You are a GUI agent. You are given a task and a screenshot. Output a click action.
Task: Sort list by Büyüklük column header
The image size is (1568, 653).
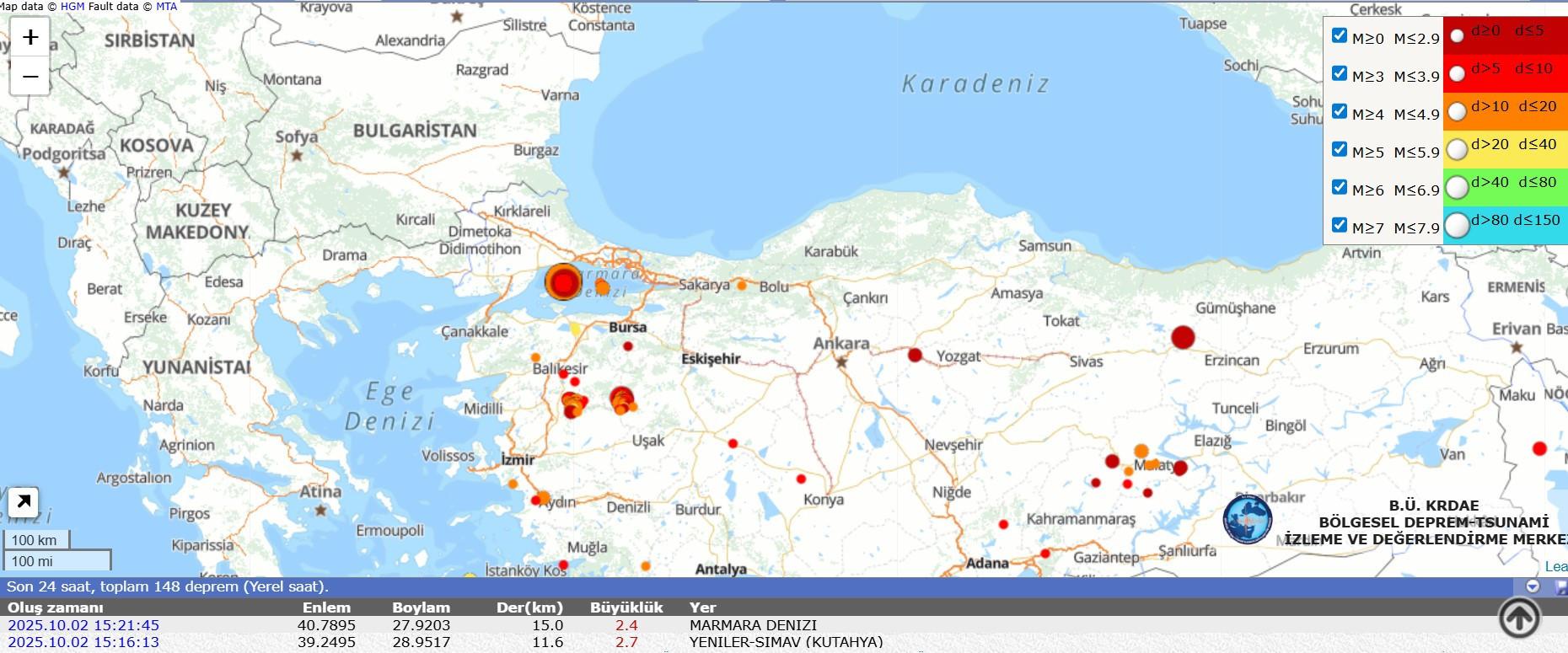pyautogui.click(x=626, y=608)
